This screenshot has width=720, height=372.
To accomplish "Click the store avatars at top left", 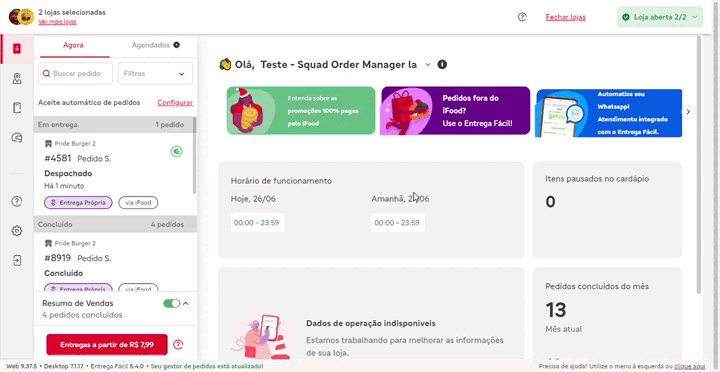I will 21,17.
